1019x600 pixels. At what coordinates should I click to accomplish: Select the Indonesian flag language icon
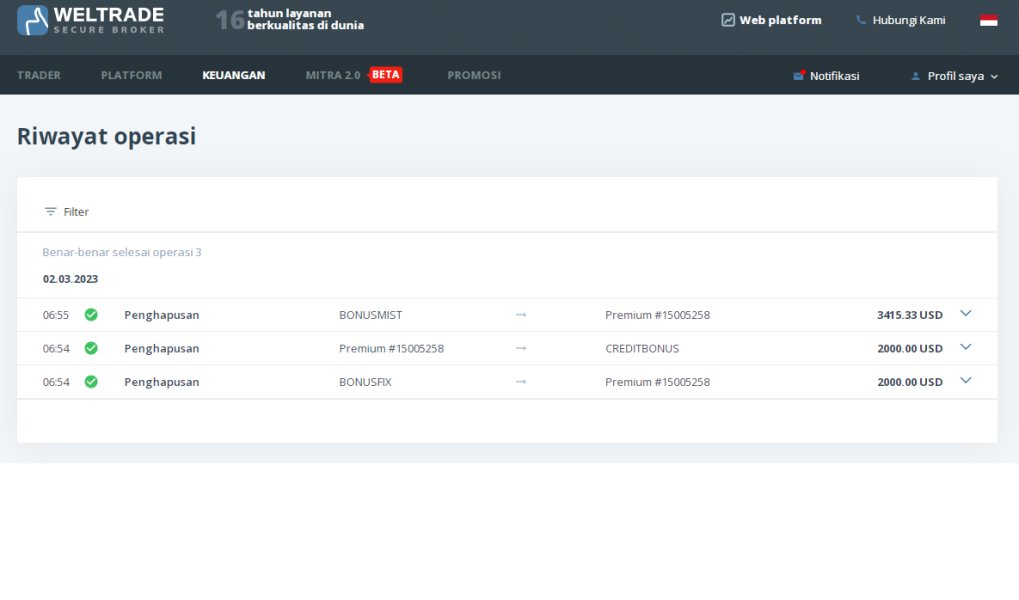click(988, 20)
